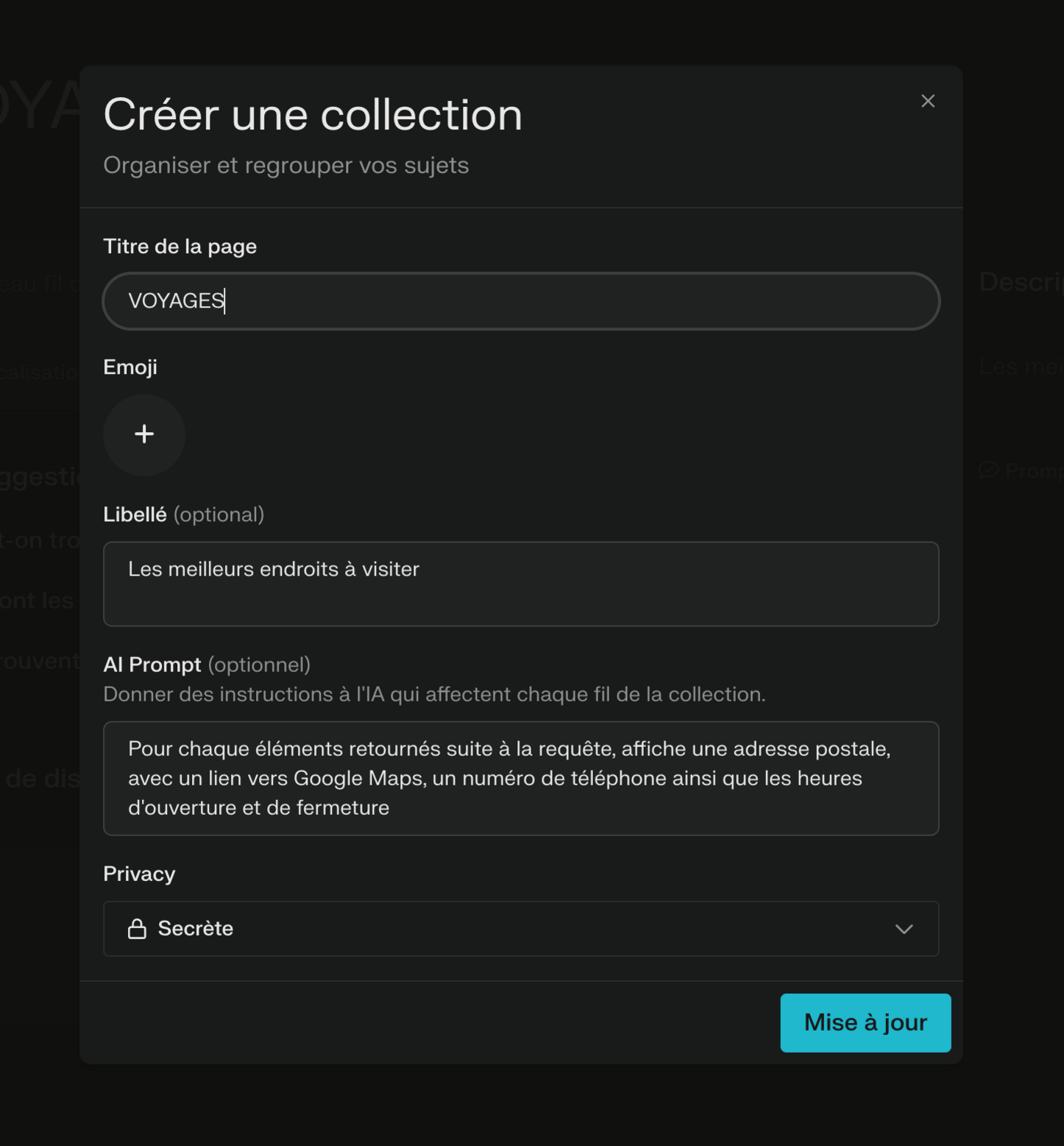This screenshot has height=1146, width=1064.
Task: Click the dimmed chat-bubble Prompt icon behind dialog
Action: tap(987, 470)
